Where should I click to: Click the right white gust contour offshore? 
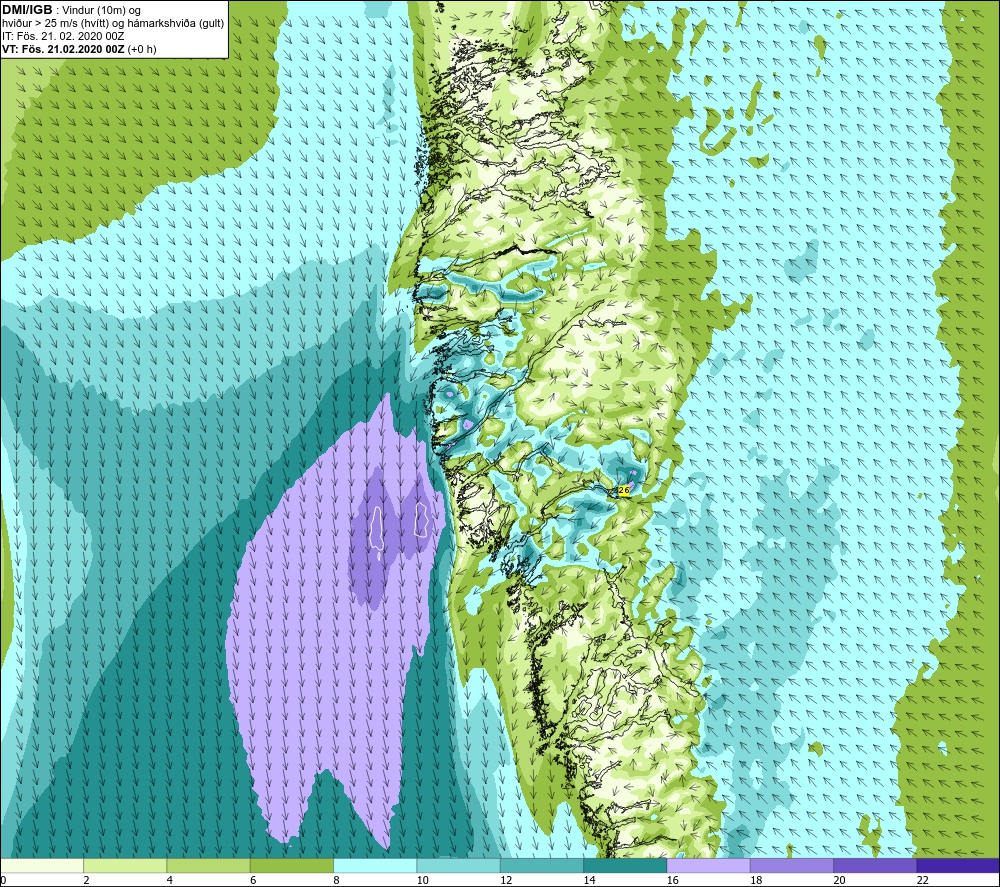click(420, 519)
